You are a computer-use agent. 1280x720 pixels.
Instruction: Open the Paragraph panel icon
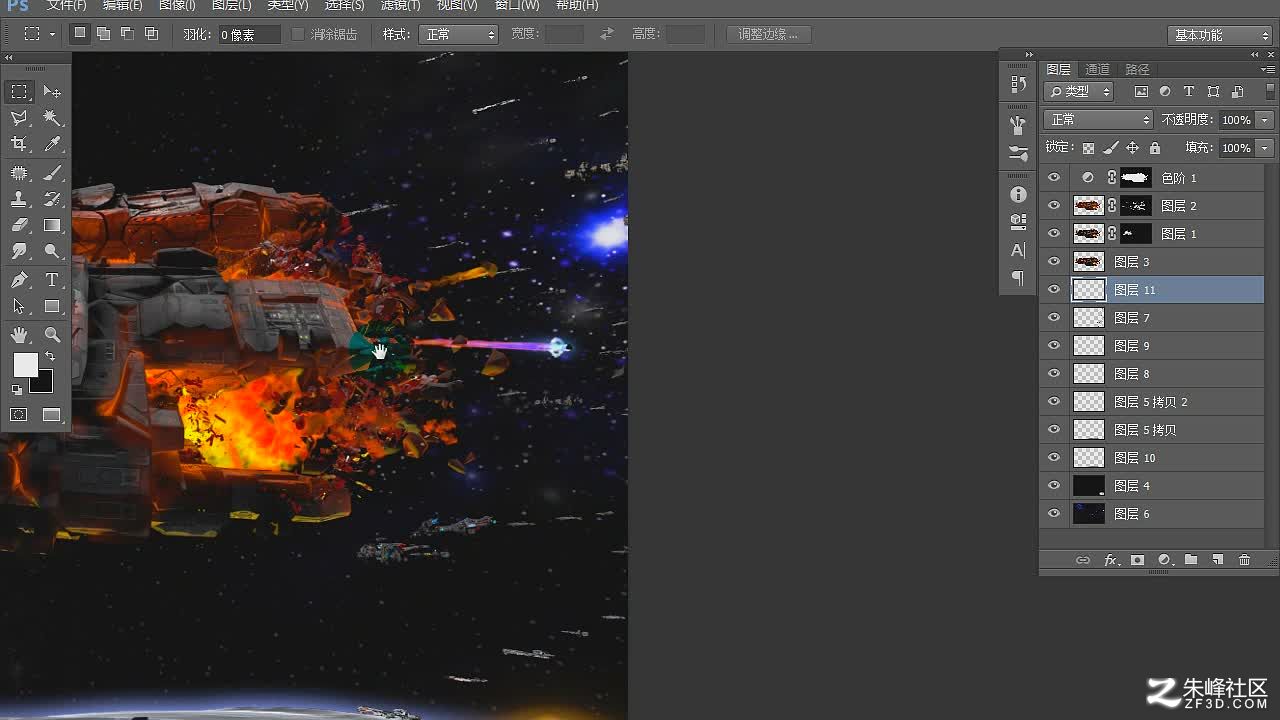pyautogui.click(x=1018, y=278)
